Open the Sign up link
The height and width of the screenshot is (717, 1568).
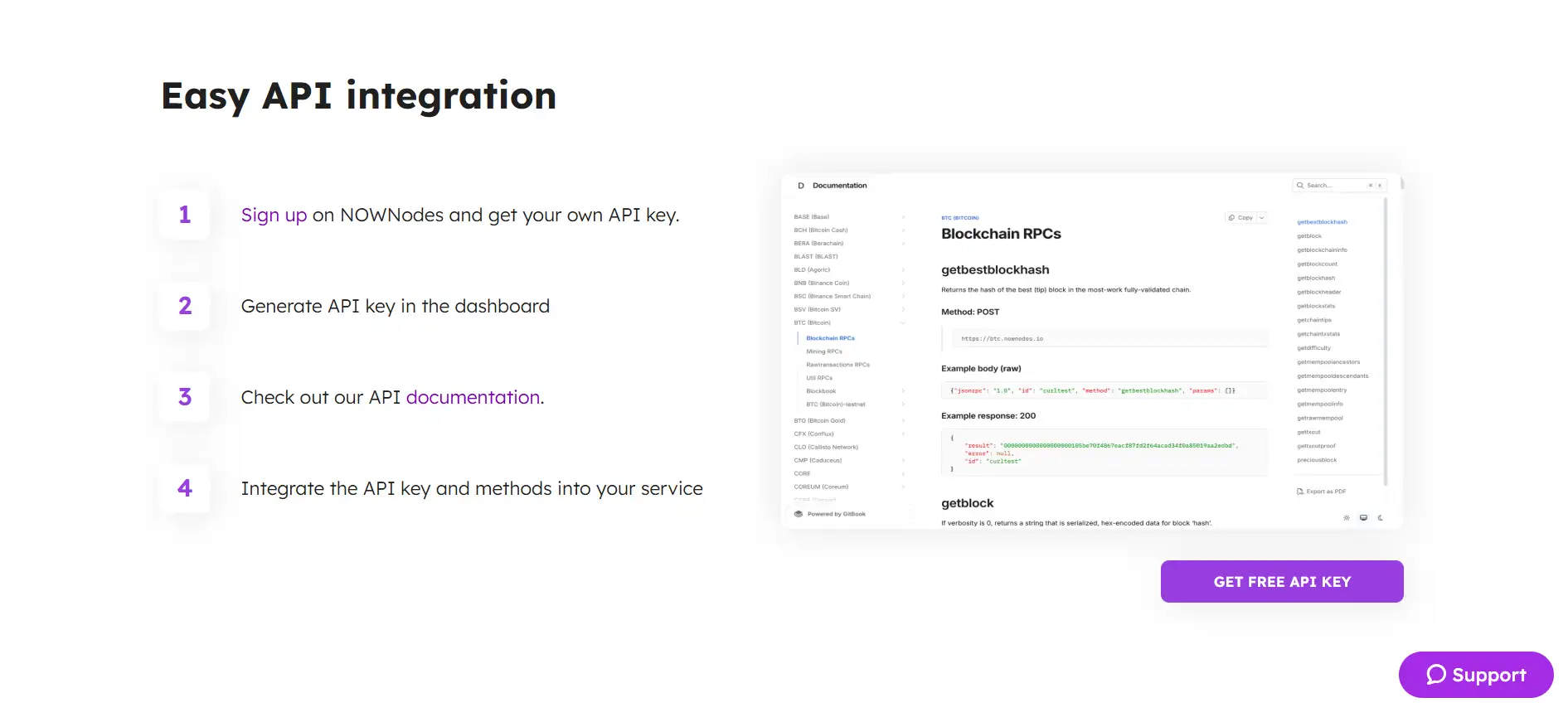[274, 216]
